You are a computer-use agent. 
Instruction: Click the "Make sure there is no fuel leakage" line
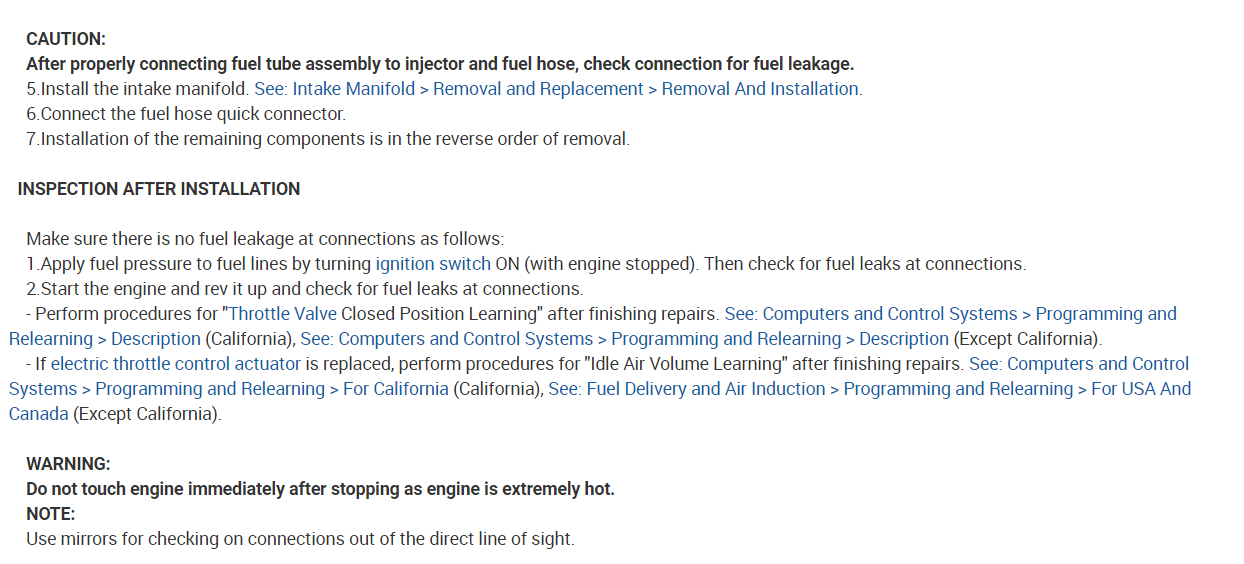pyautogui.click(x=265, y=239)
